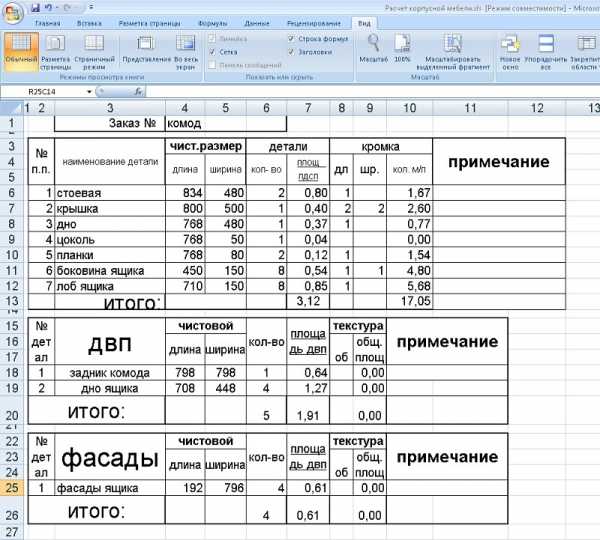Open the Формулы ribbon tab
The height and width of the screenshot is (540, 600).
(x=212, y=22)
